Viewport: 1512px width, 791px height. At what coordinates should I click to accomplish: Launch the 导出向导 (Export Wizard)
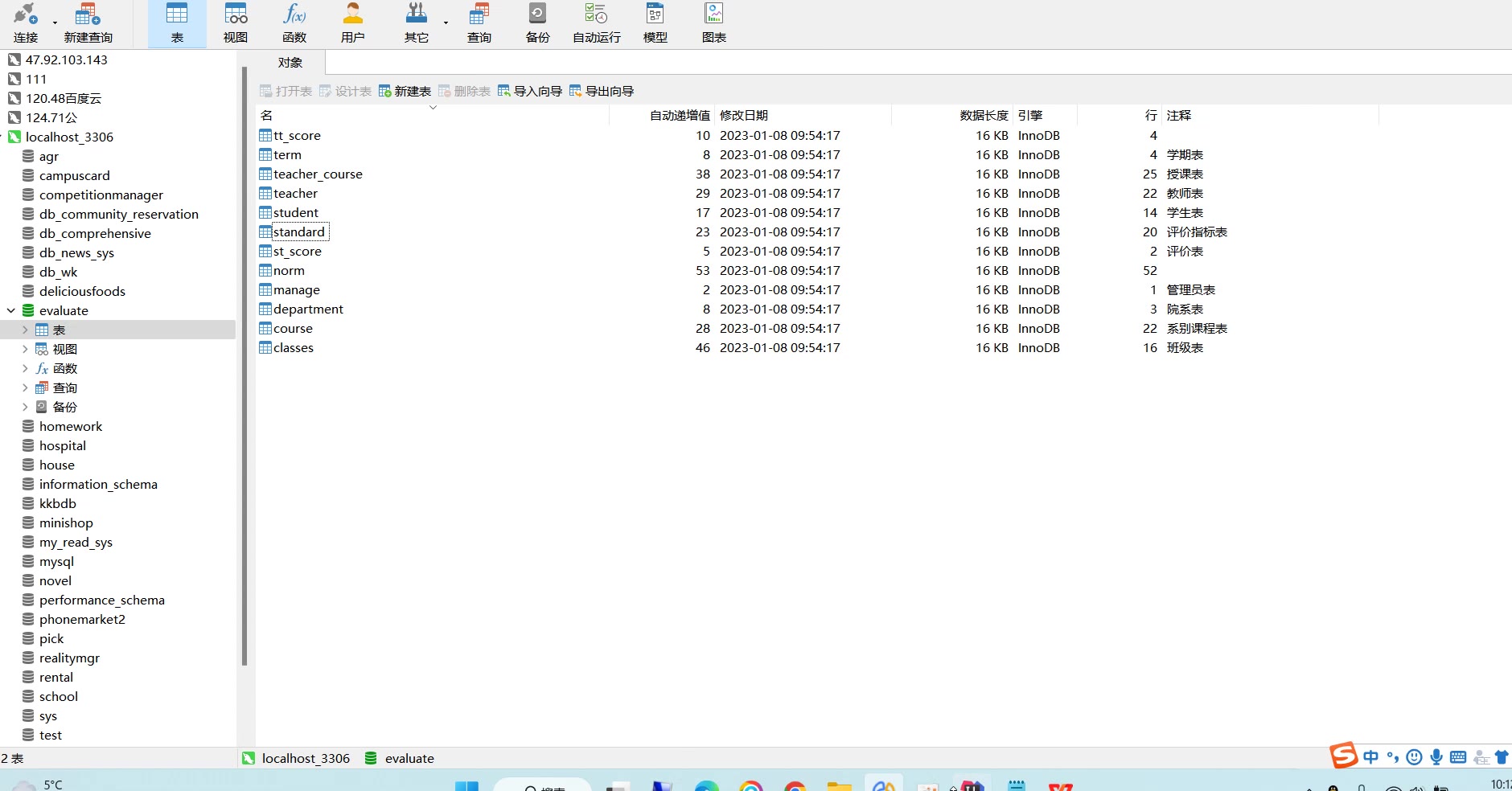point(602,91)
